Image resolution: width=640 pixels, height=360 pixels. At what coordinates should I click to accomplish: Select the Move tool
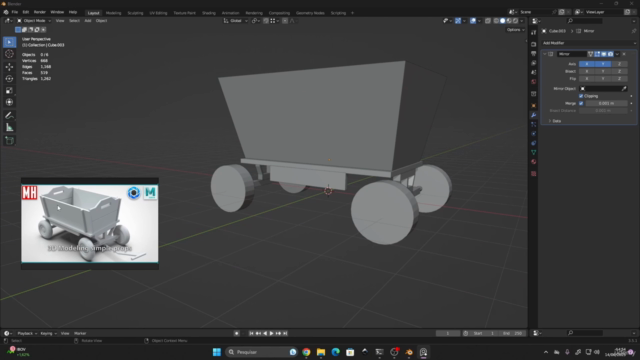pyautogui.click(x=9, y=67)
